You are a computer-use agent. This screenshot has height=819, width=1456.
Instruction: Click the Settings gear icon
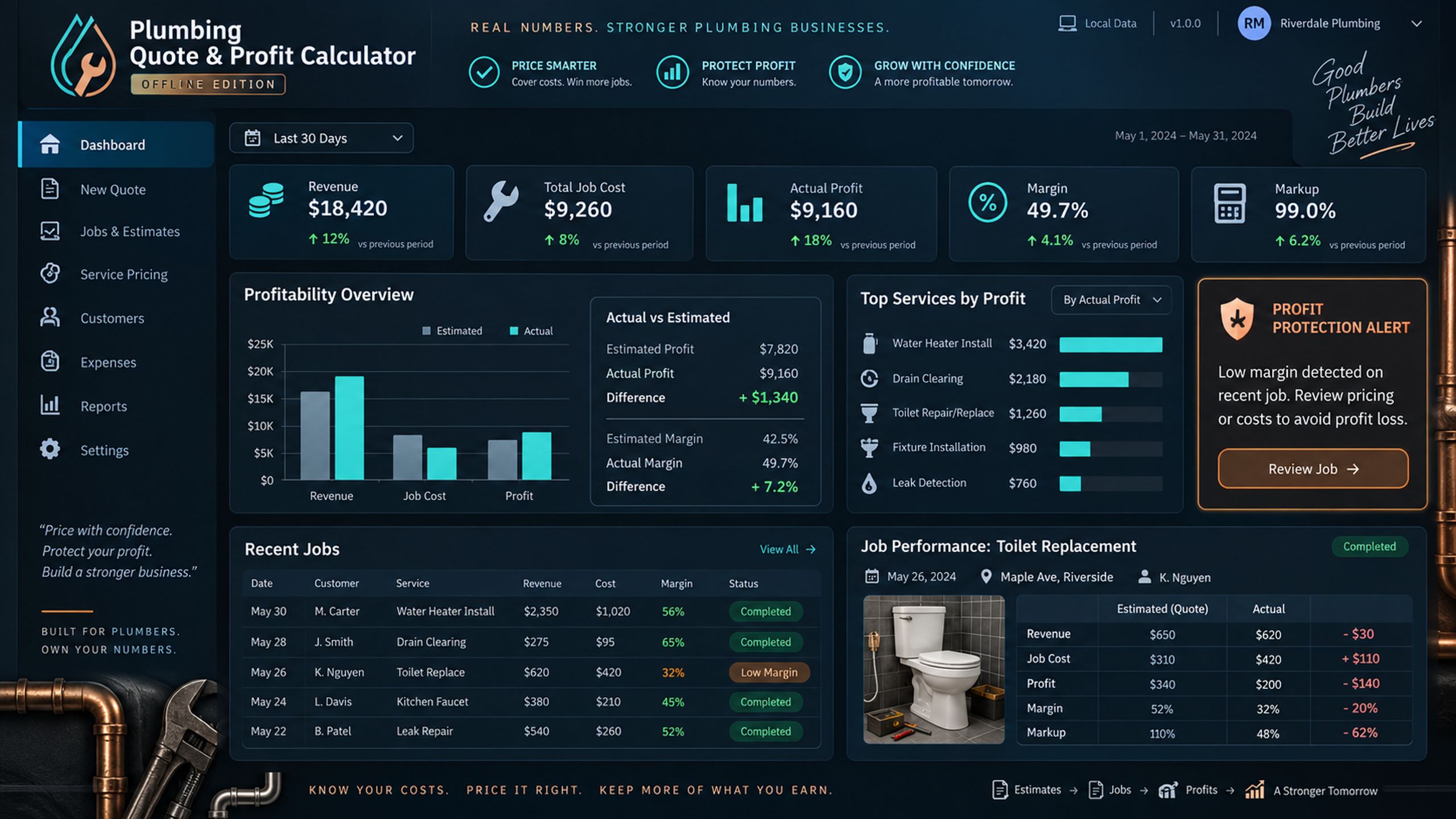[50, 449]
